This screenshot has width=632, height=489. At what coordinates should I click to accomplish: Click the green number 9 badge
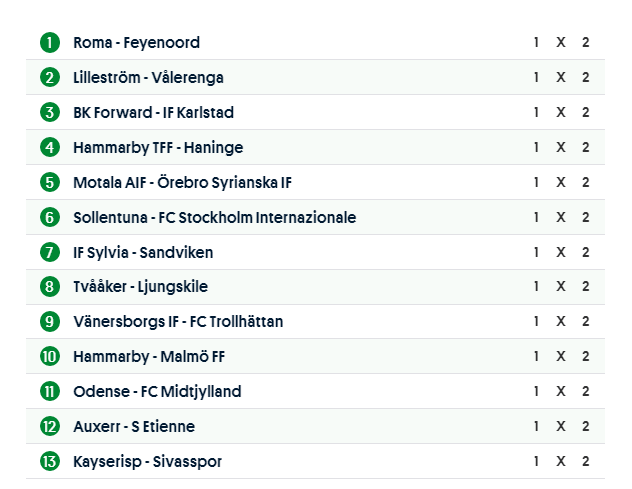pos(50,322)
